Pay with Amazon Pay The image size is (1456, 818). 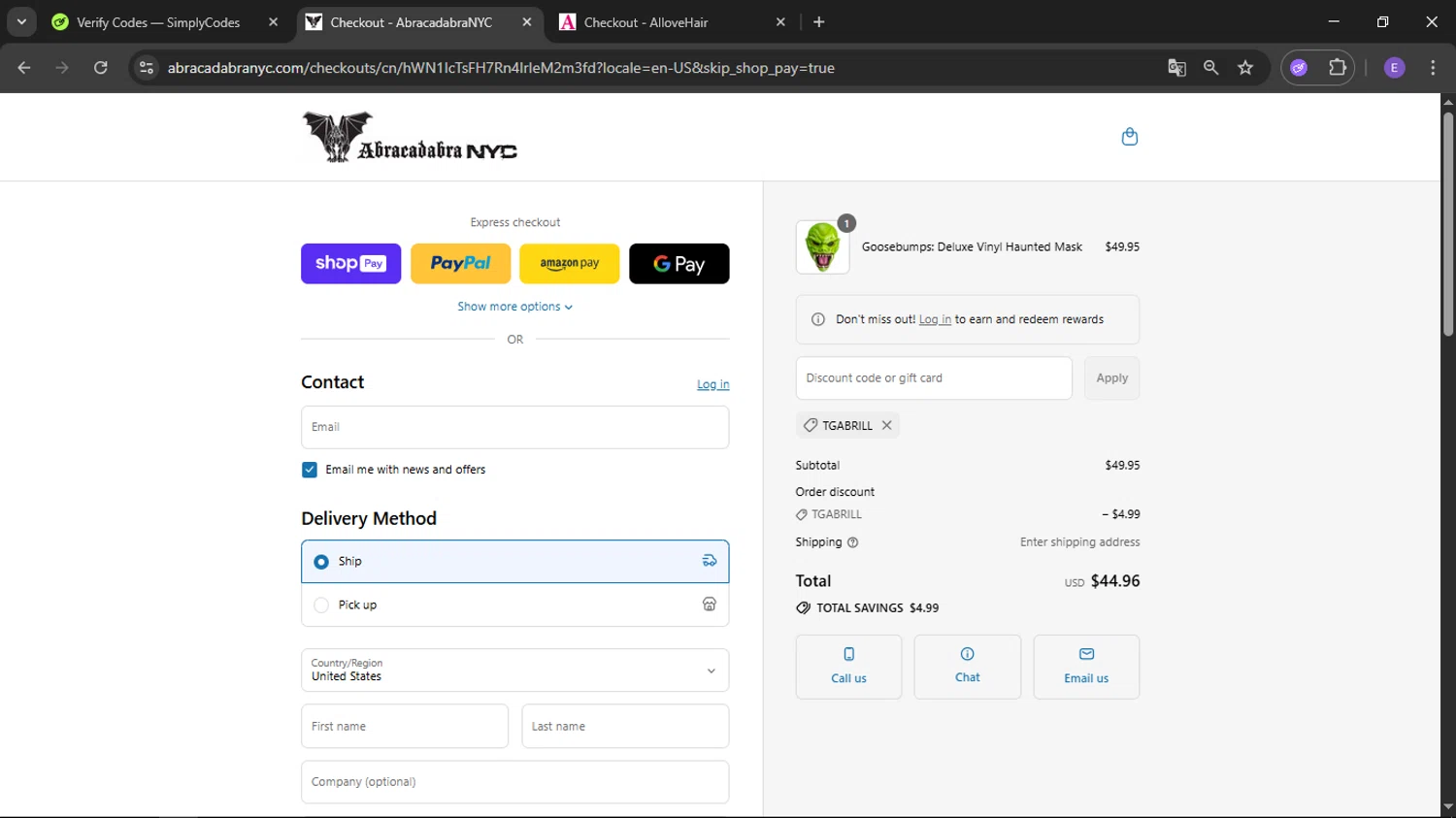[x=569, y=264]
